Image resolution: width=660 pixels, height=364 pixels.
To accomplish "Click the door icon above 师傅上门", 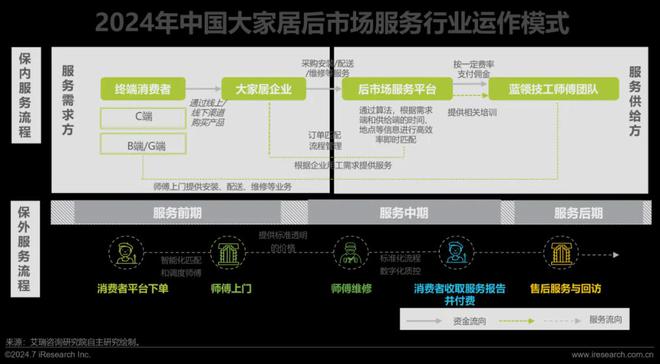I will [x=228, y=253].
